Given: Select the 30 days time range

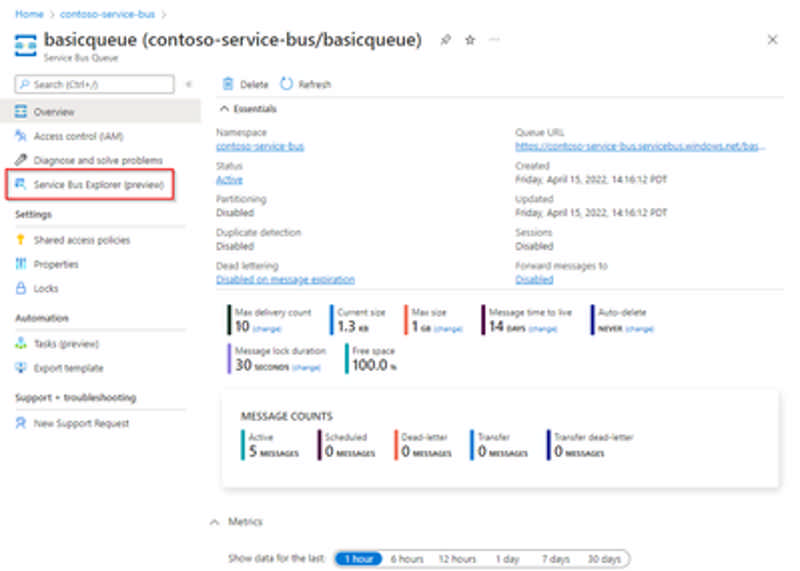Looking at the screenshot, I should 604,559.
